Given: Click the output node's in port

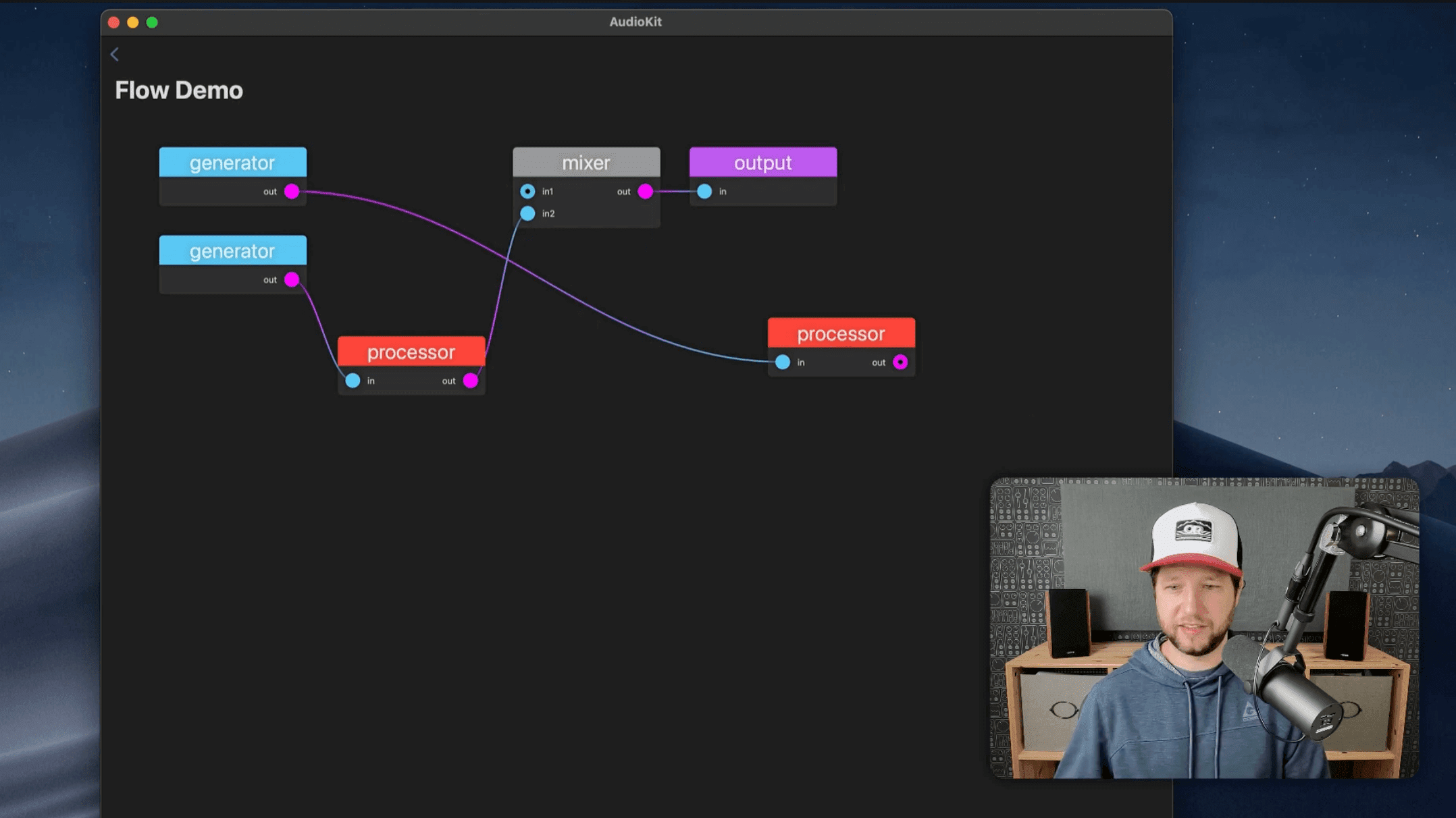Looking at the screenshot, I should pyautogui.click(x=704, y=192).
